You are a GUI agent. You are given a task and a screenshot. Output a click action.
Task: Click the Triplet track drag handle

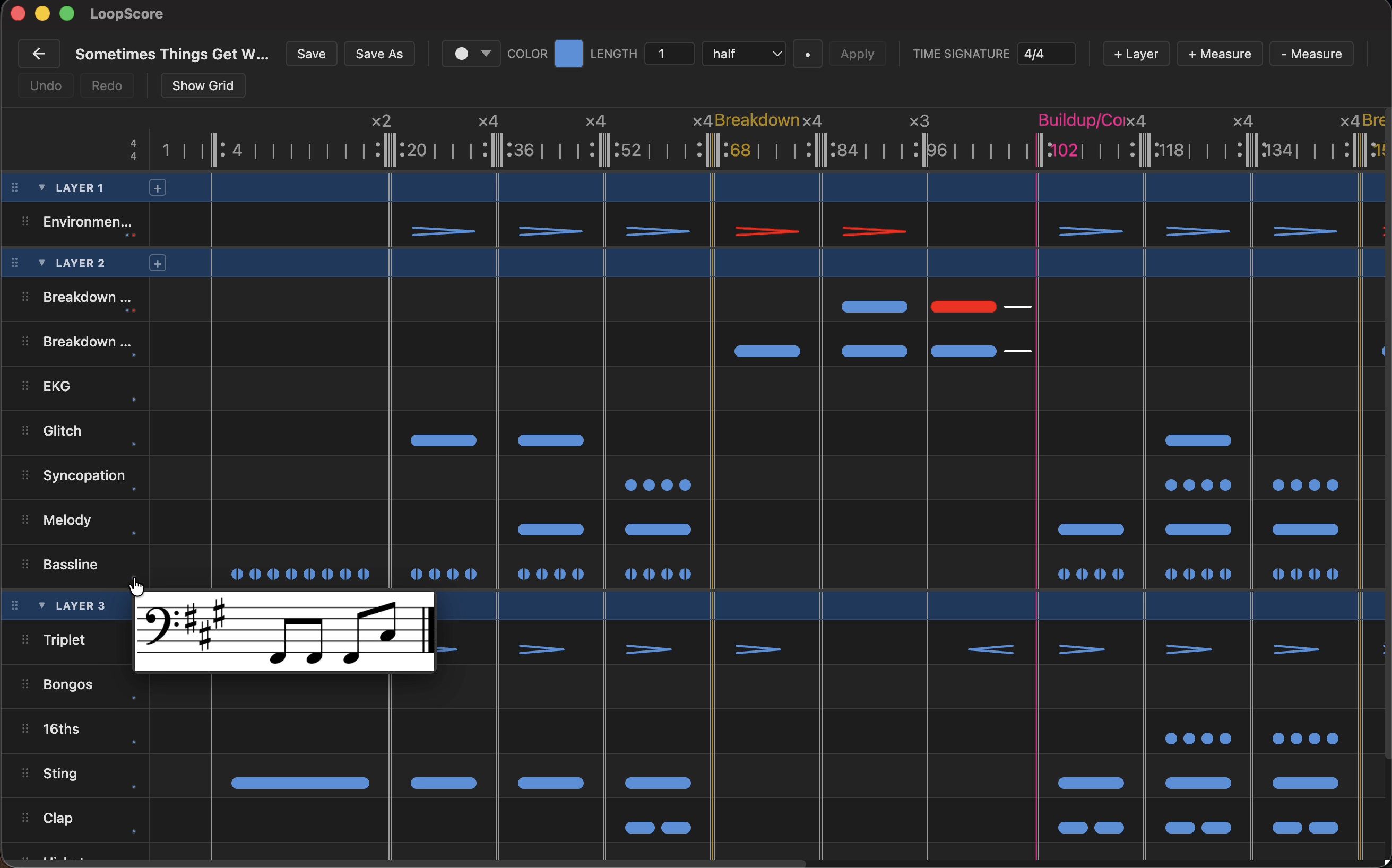(25, 639)
